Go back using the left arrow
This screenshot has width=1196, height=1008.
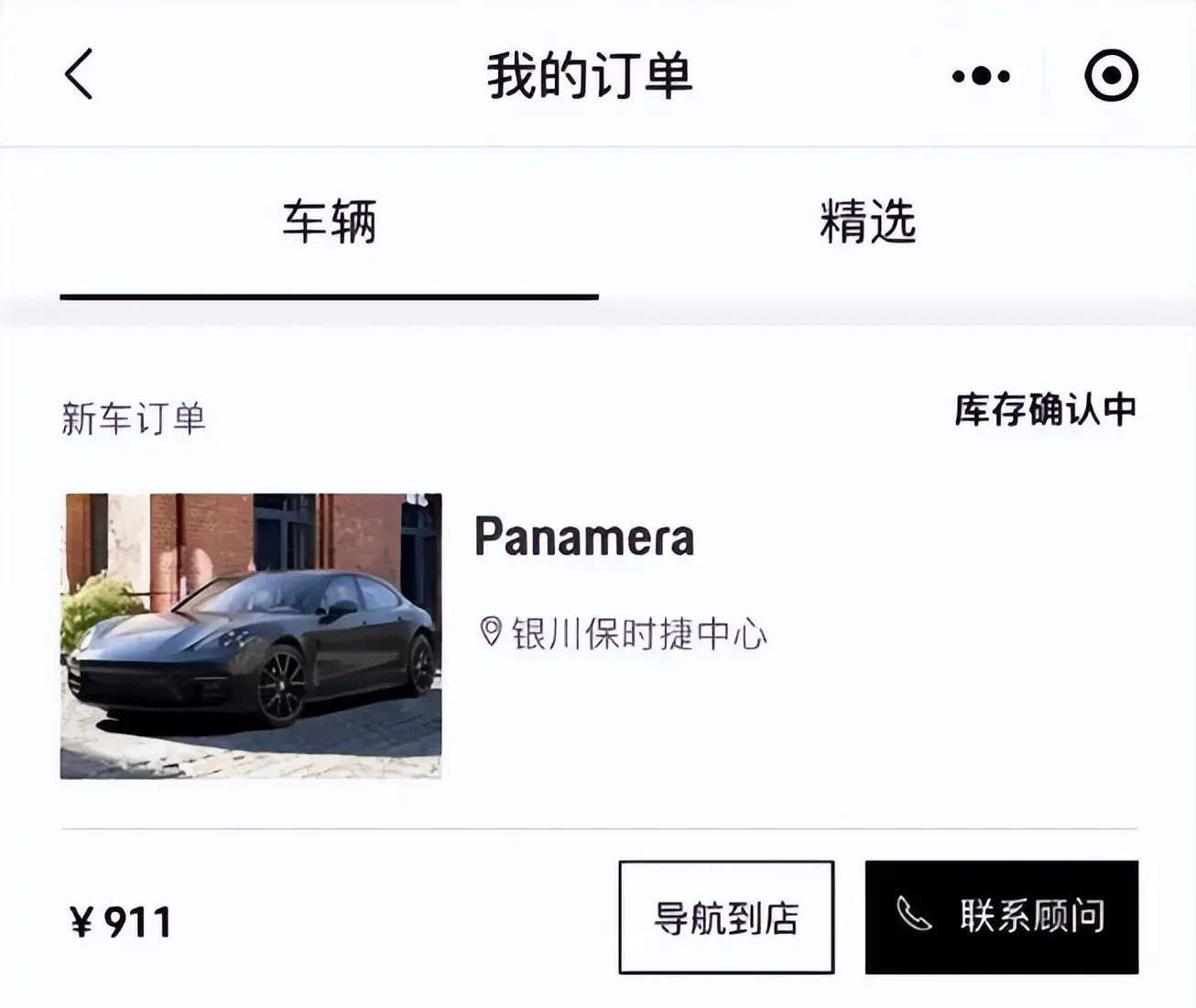[79, 74]
